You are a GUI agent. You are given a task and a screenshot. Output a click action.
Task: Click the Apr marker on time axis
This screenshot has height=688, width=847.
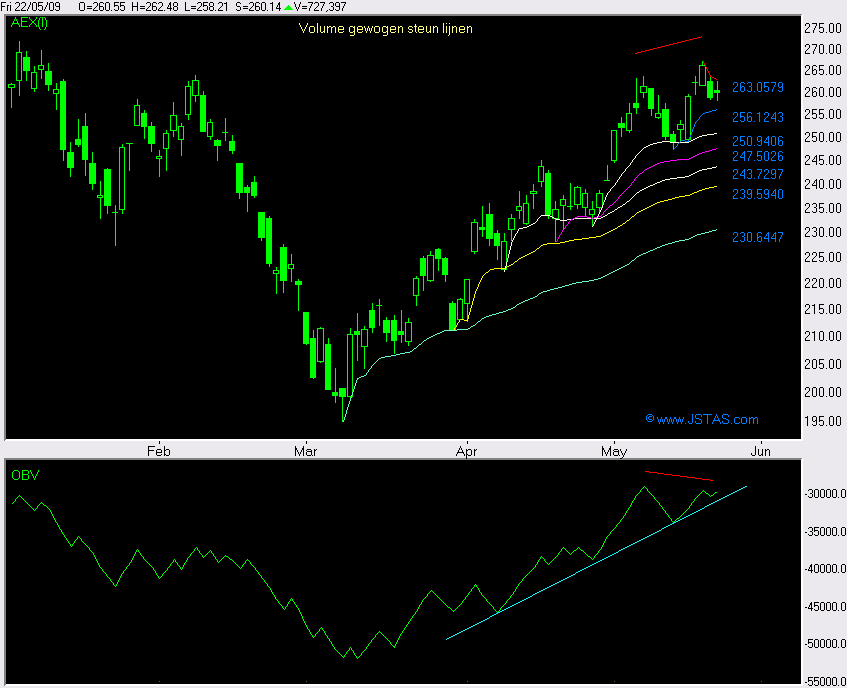tap(466, 451)
